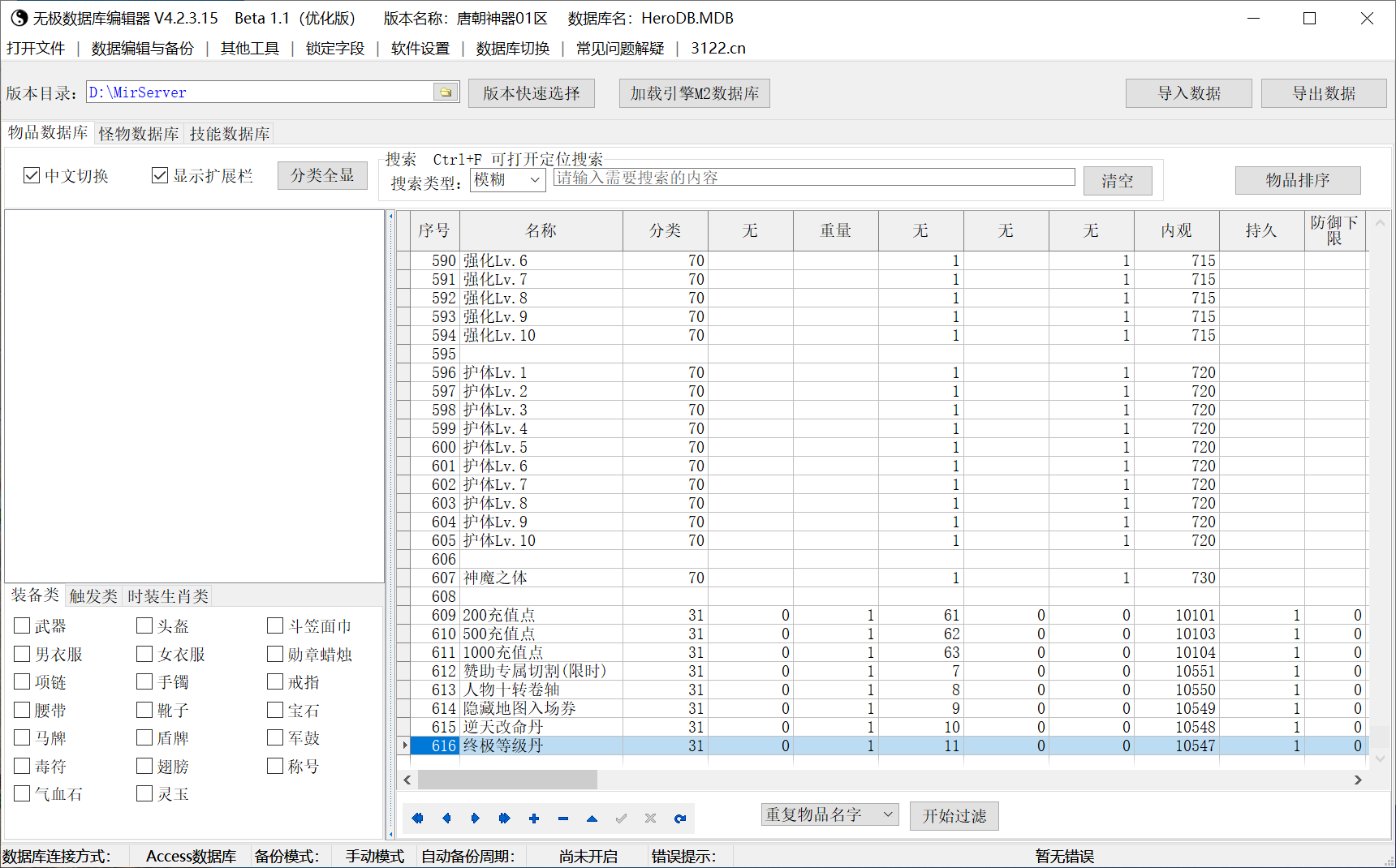Open the 时装生肖类 tab
Screen dimensions: 1396x868
point(168,596)
